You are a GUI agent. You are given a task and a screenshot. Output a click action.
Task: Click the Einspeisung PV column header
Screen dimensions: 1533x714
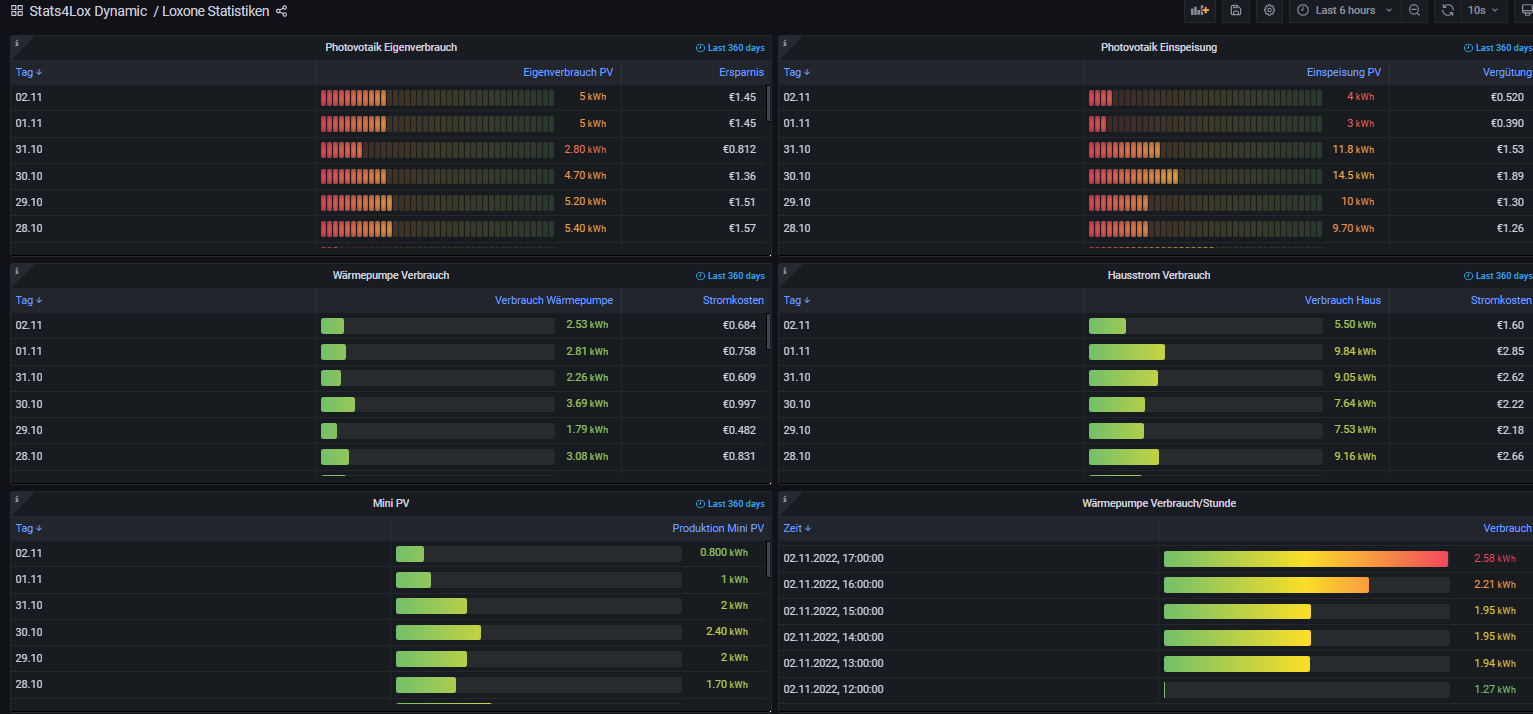tap(1343, 72)
